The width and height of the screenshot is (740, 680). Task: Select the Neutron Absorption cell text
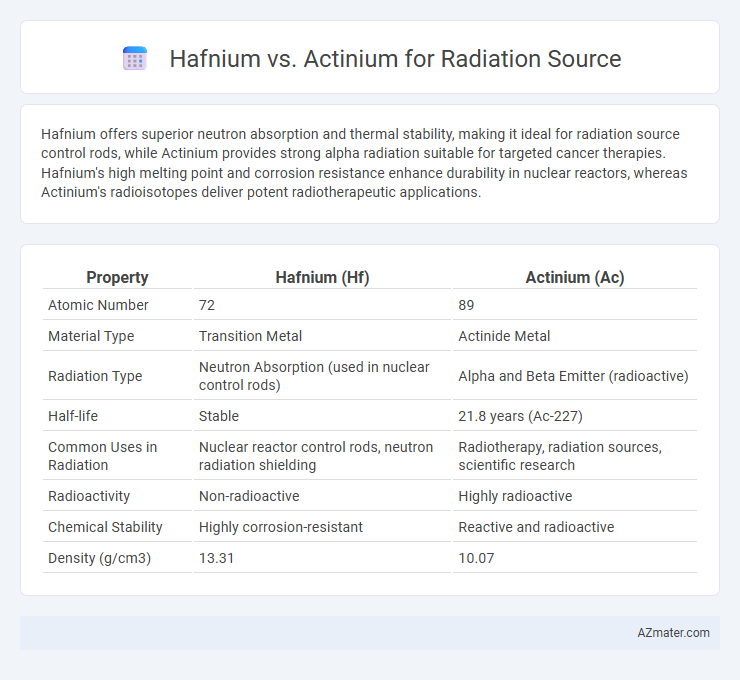coord(314,376)
